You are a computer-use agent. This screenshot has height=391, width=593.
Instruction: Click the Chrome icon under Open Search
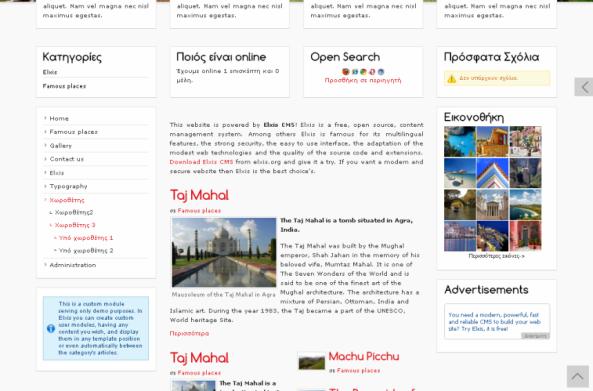point(363,71)
